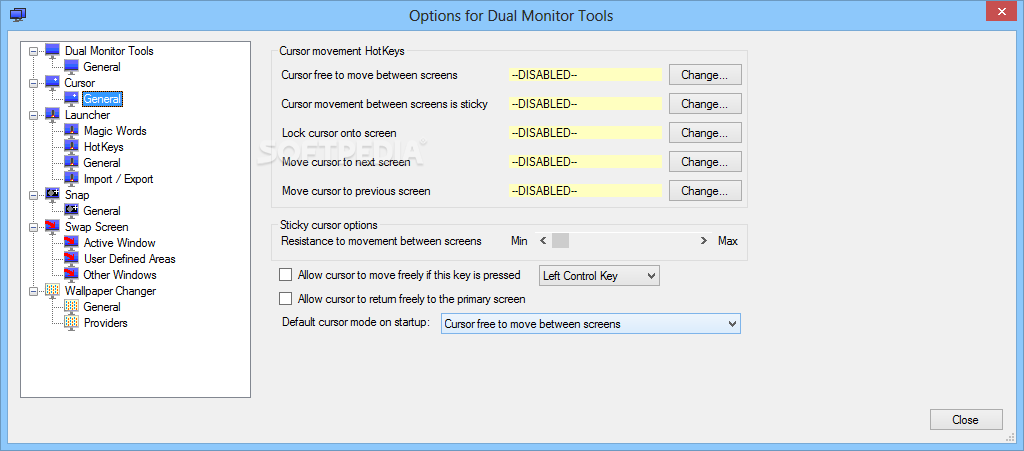
Task: Click Change for 'Cursor free to move between screens'
Action: [x=705, y=75]
